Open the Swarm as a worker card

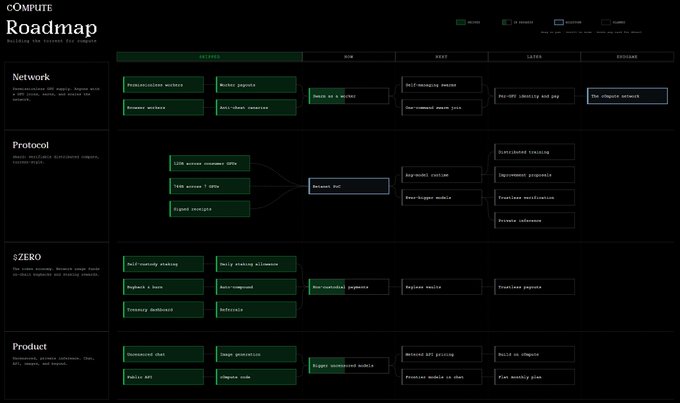click(349, 96)
